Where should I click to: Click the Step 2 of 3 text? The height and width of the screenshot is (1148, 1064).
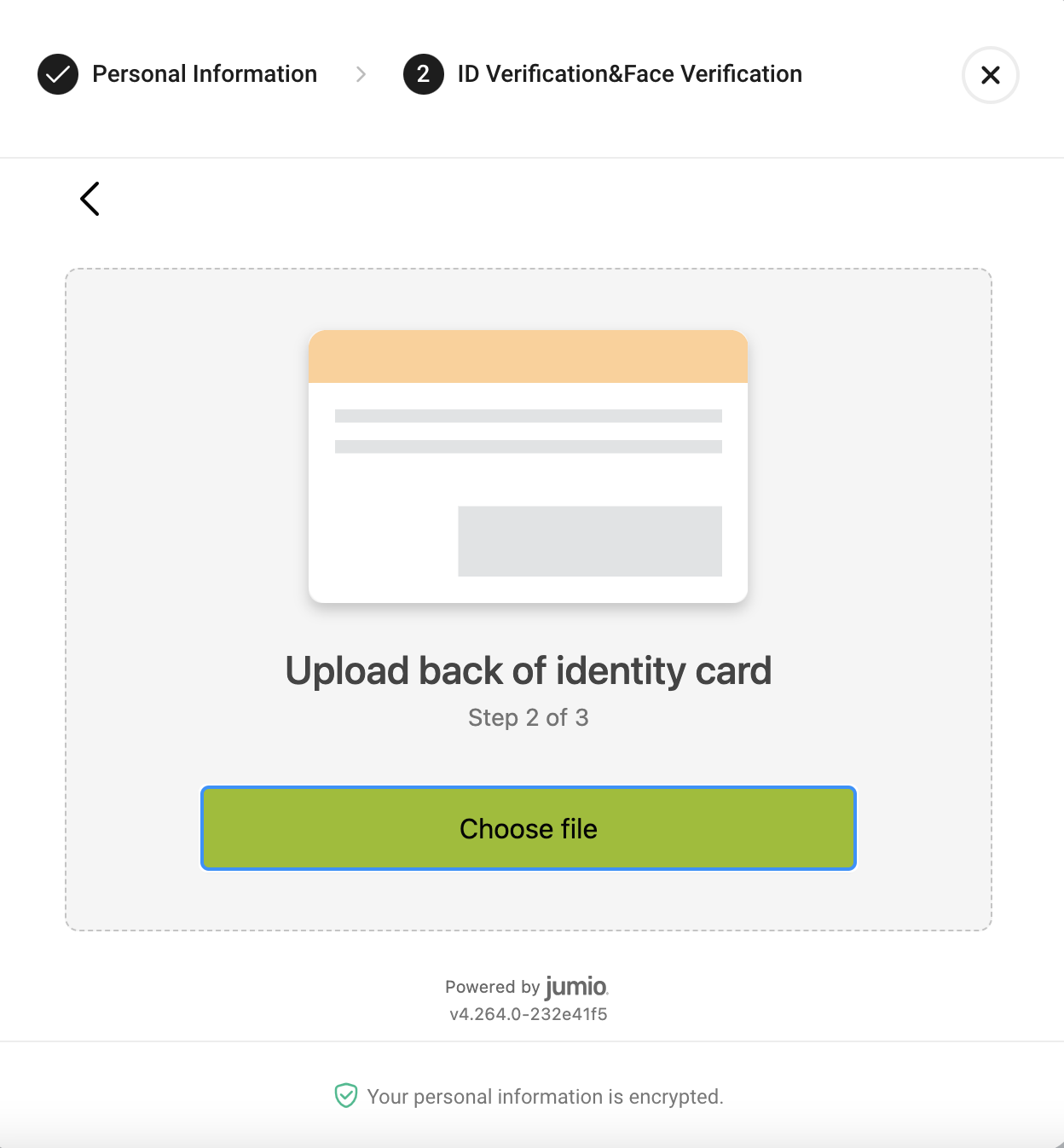(528, 717)
